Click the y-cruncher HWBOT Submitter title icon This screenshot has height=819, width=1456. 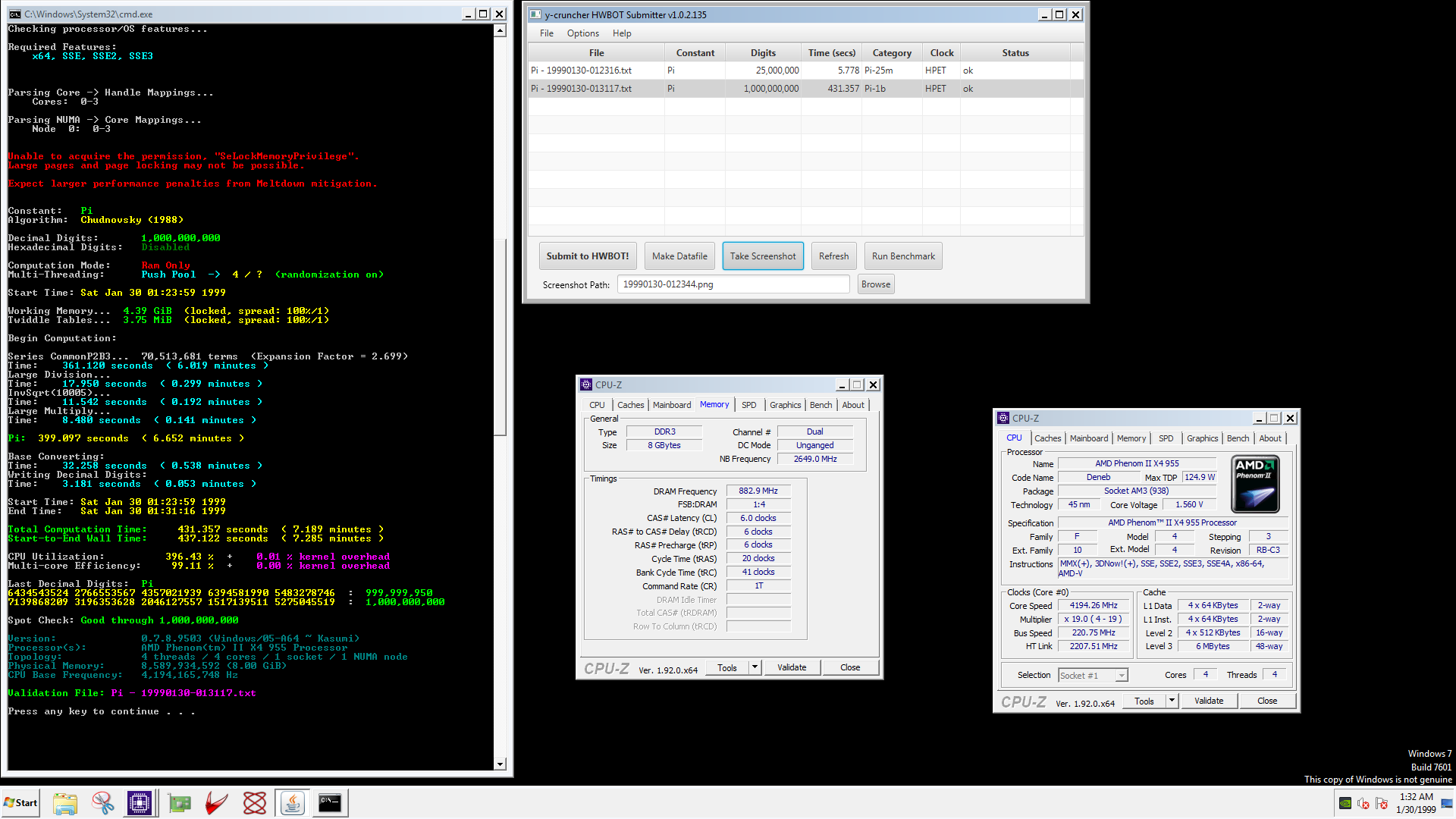click(535, 14)
